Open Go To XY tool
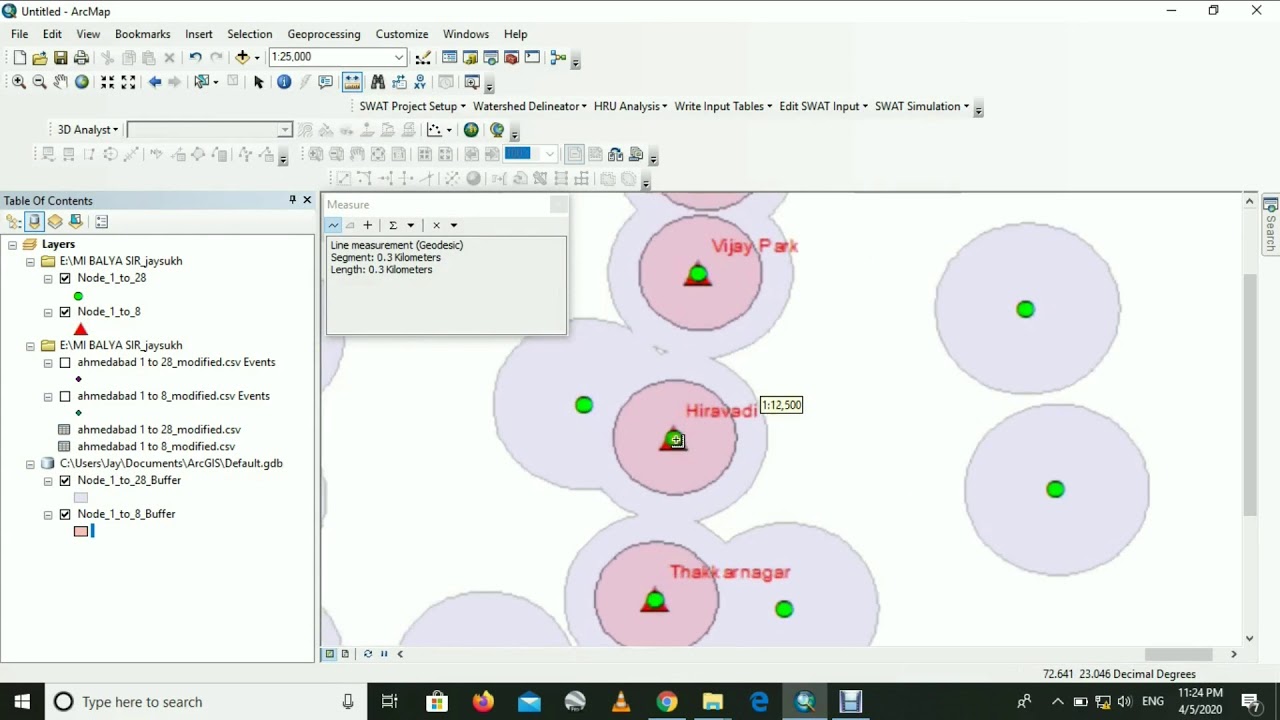The width and height of the screenshot is (1280, 720). coord(420,82)
